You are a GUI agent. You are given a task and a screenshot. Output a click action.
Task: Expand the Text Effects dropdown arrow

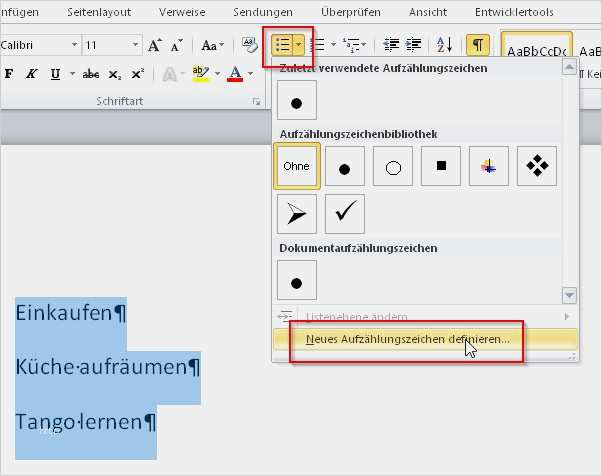click(x=182, y=73)
